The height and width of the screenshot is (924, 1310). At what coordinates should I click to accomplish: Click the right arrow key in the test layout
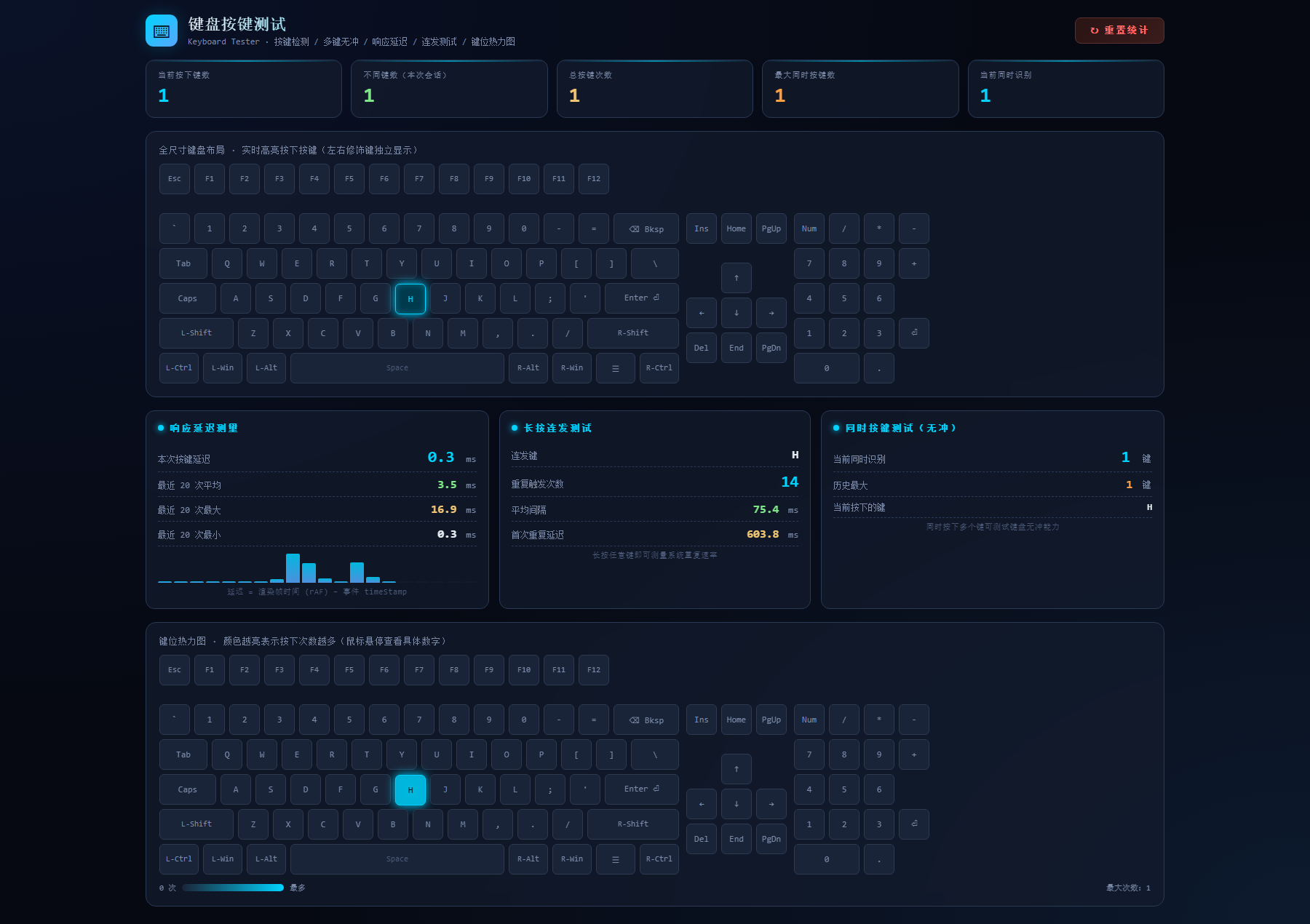771,313
